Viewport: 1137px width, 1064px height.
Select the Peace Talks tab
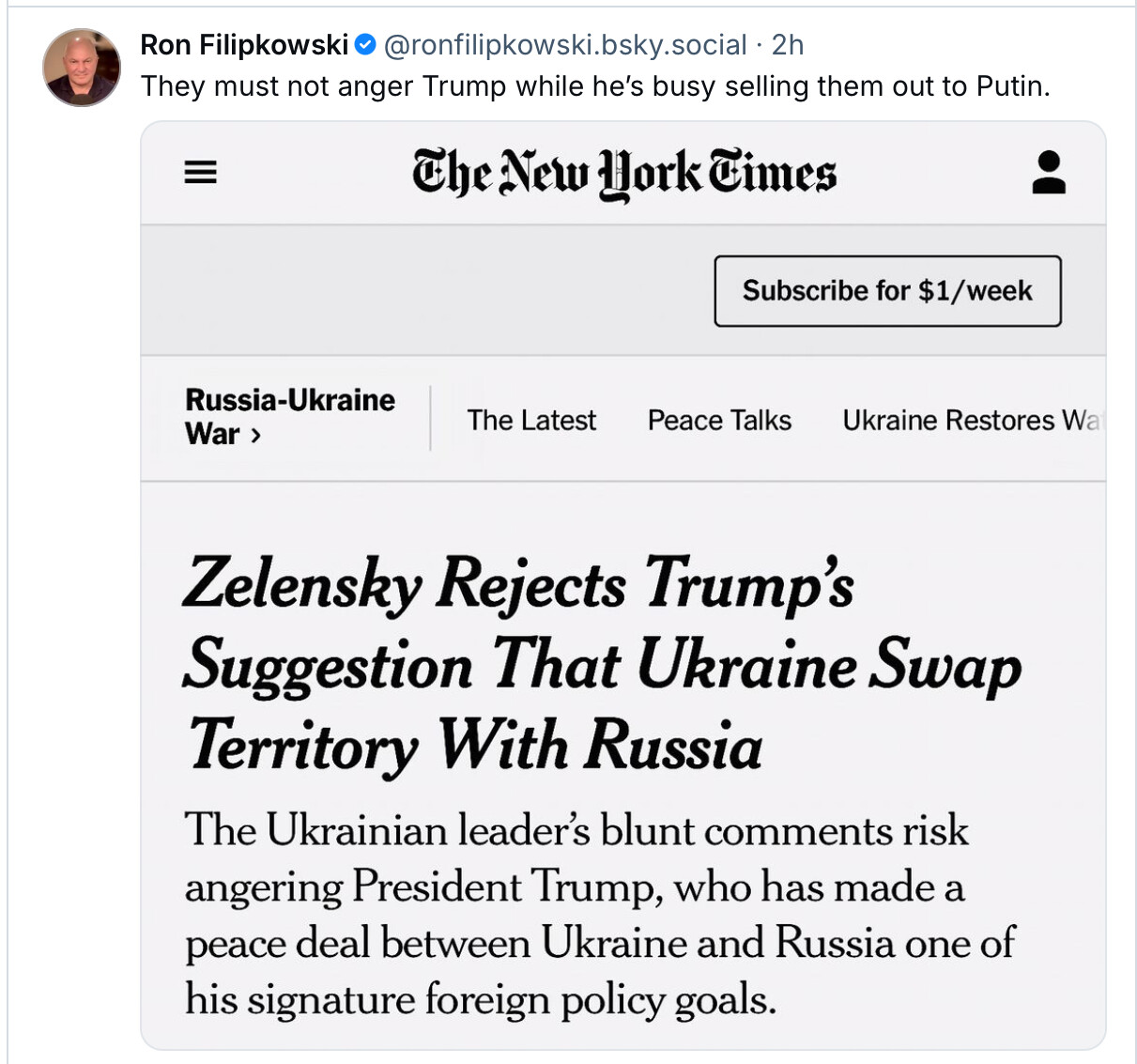tap(719, 420)
